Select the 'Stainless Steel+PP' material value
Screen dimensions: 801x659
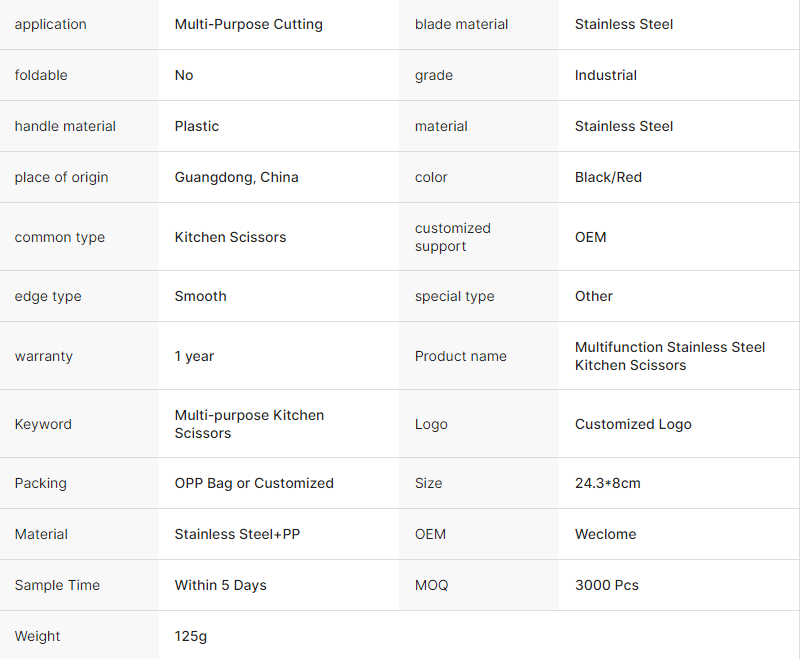237,534
